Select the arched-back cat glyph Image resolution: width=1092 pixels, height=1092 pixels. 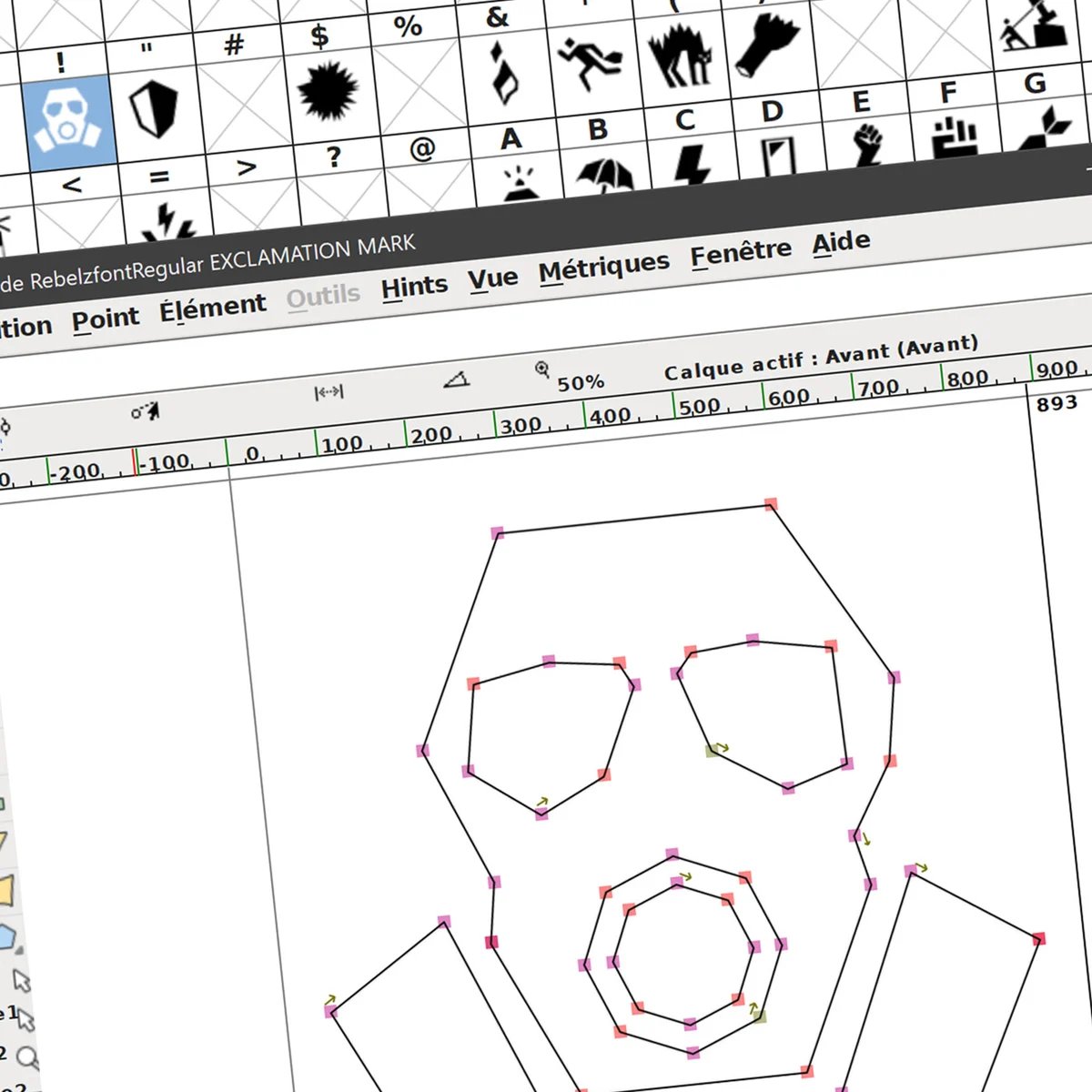(680, 55)
